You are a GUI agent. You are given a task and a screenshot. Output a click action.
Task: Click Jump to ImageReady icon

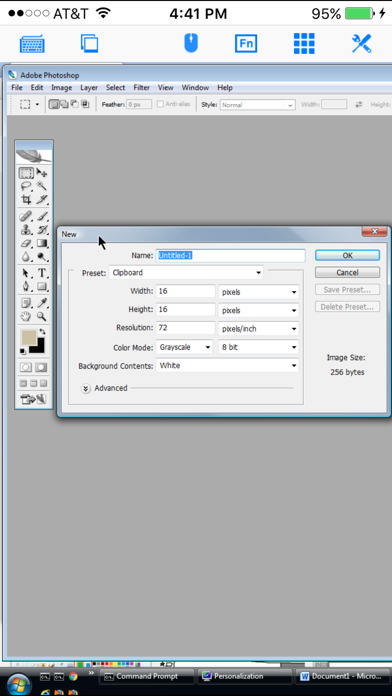point(34,399)
